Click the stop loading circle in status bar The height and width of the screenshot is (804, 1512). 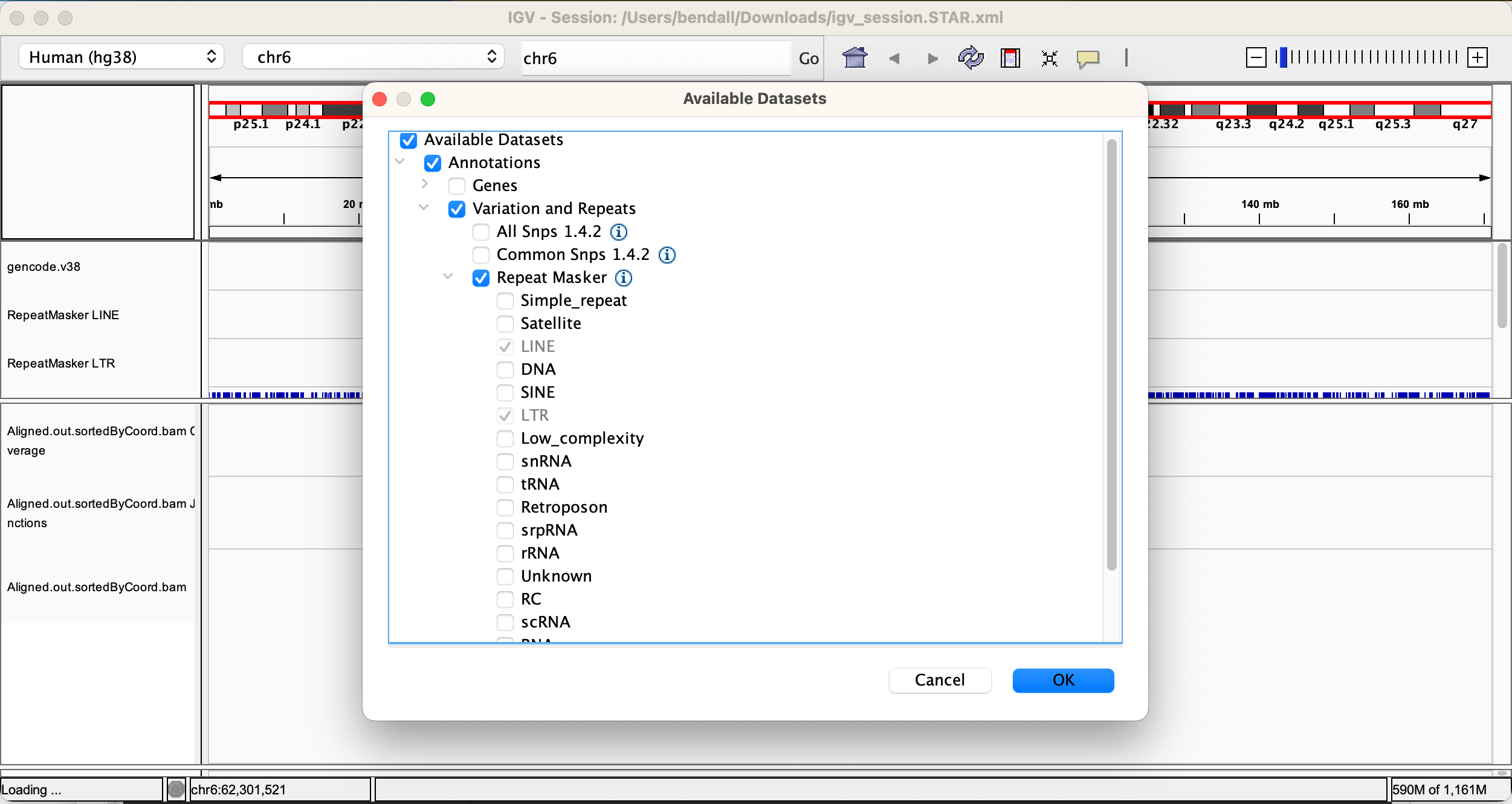tap(176, 789)
